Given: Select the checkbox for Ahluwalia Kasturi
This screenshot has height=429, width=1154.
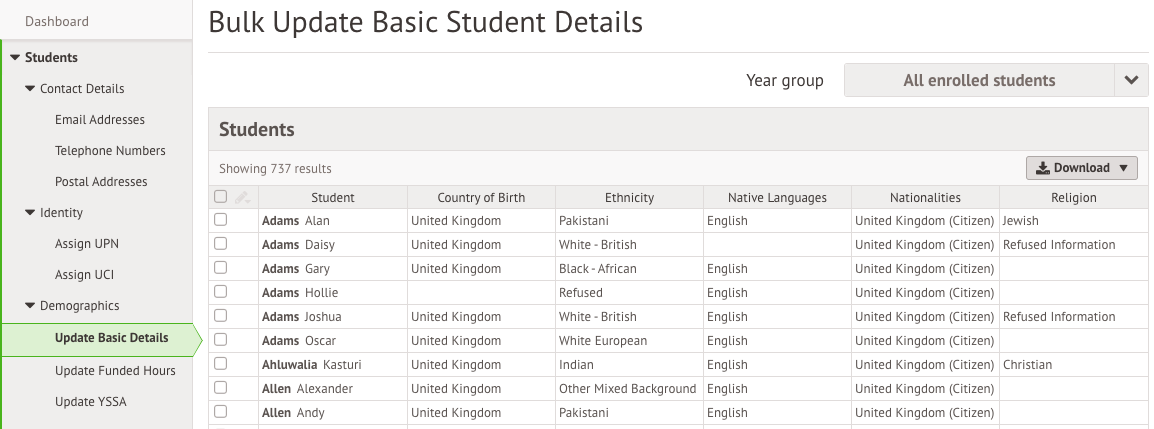Looking at the screenshot, I should (221, 364).
